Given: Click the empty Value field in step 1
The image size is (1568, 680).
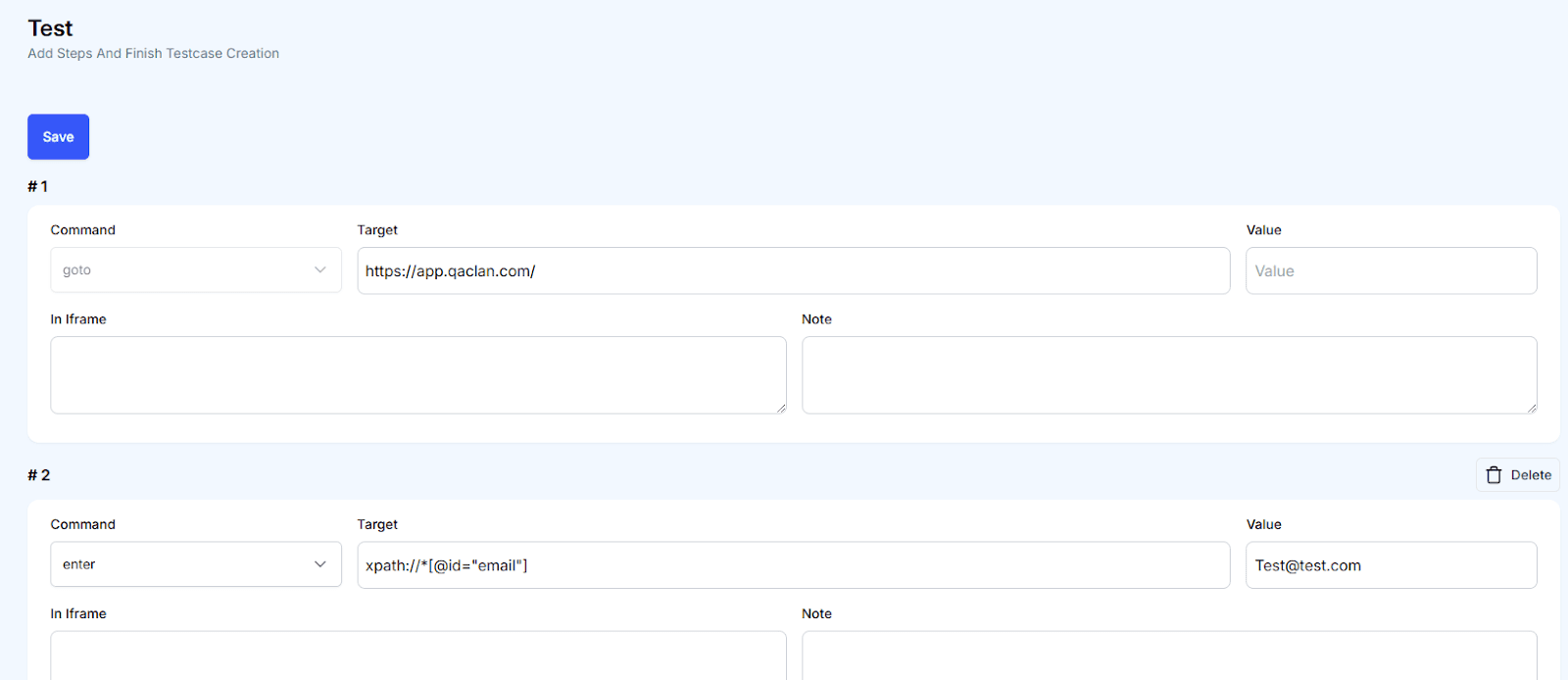Looking at the screenshot, I should coord(1392,270).
